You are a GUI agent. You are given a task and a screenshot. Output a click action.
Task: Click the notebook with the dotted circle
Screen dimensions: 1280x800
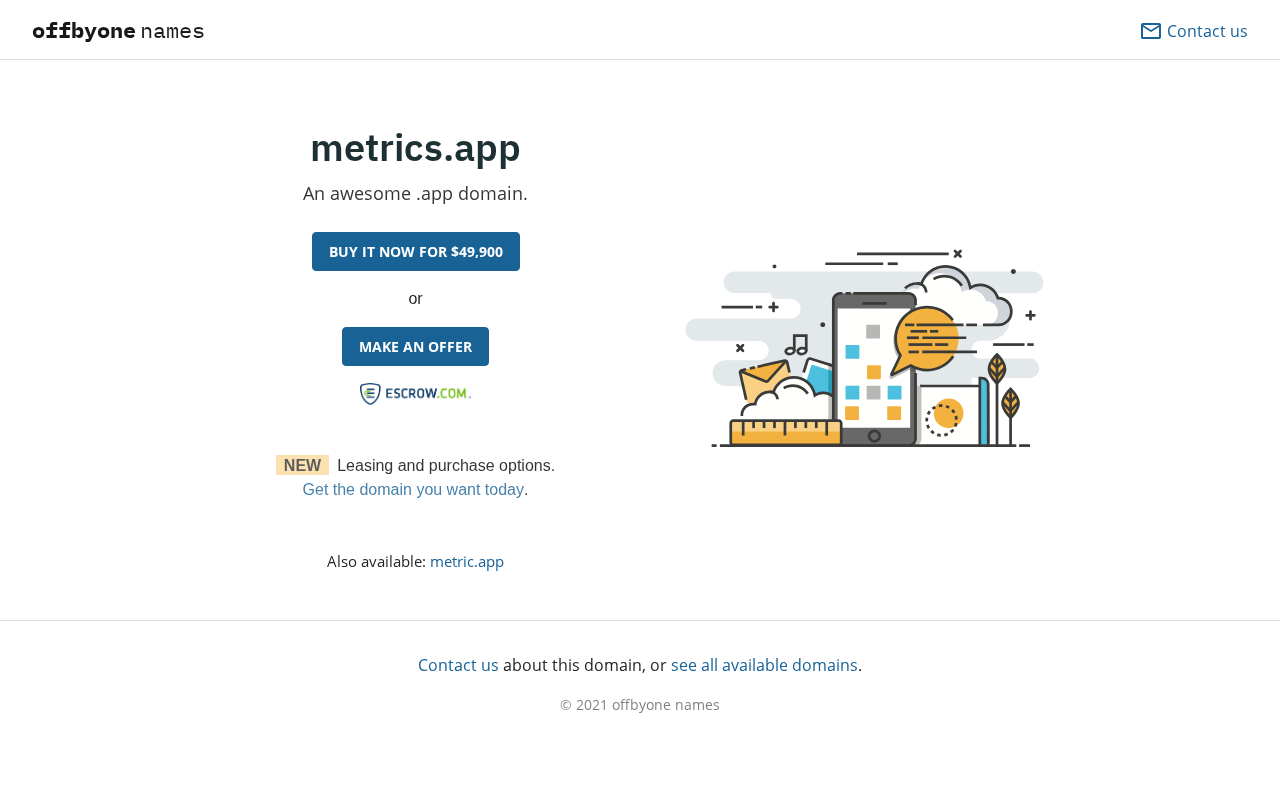coord(950,415)
